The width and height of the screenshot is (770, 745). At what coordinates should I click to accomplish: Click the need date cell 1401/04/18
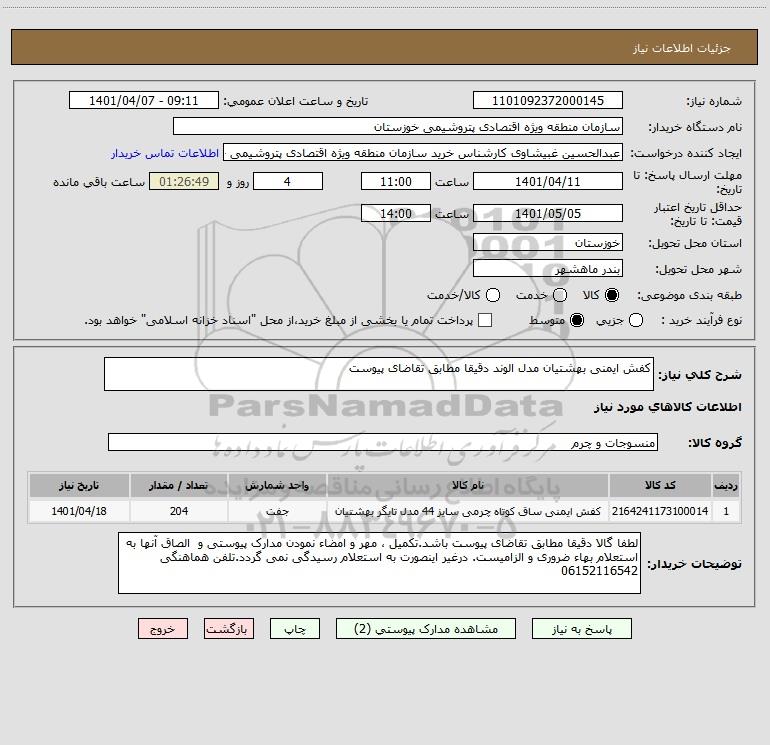(79, 511)
